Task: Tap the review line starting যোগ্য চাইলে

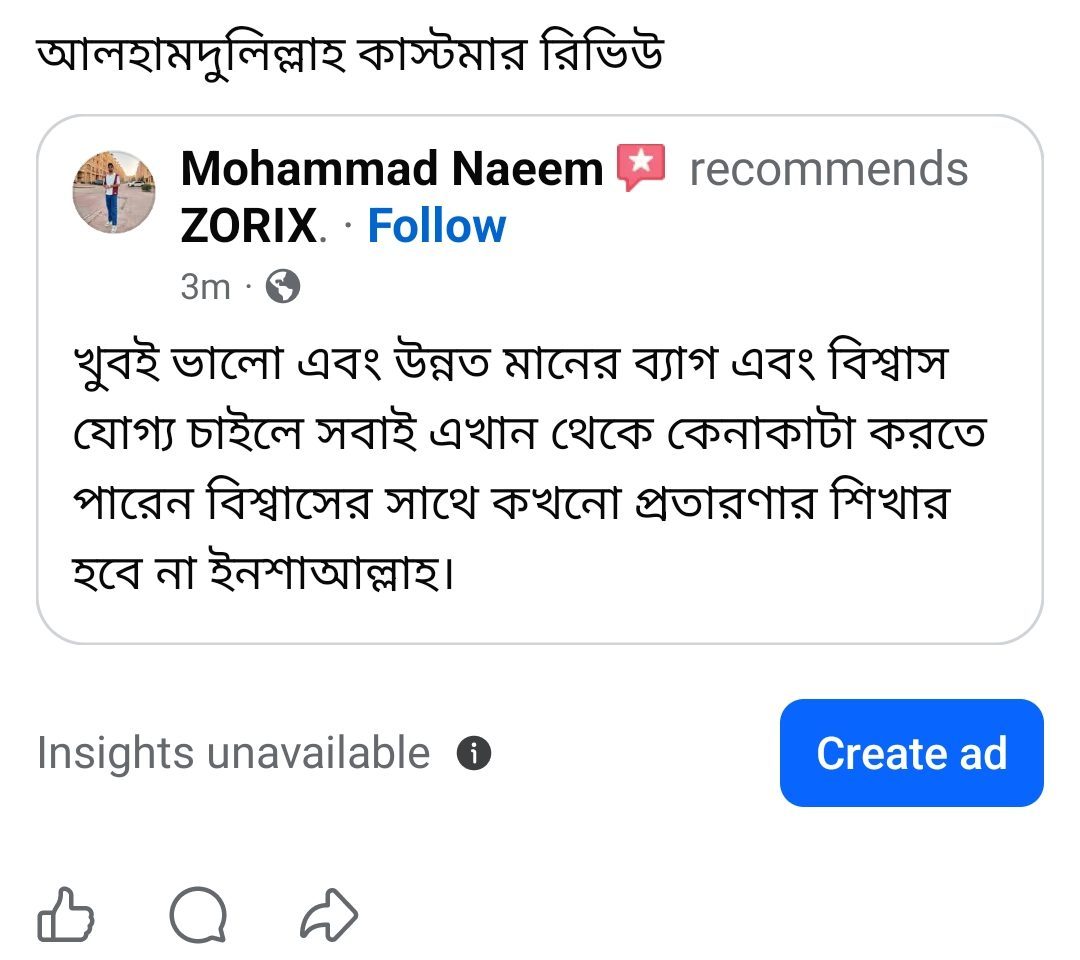Action: pyautogui.click(x=530, y=434)
